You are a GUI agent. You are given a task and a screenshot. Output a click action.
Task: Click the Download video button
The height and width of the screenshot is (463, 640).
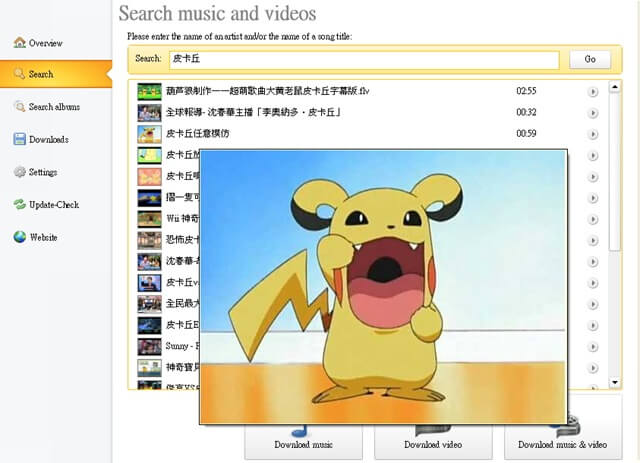(x=433, y=441)
